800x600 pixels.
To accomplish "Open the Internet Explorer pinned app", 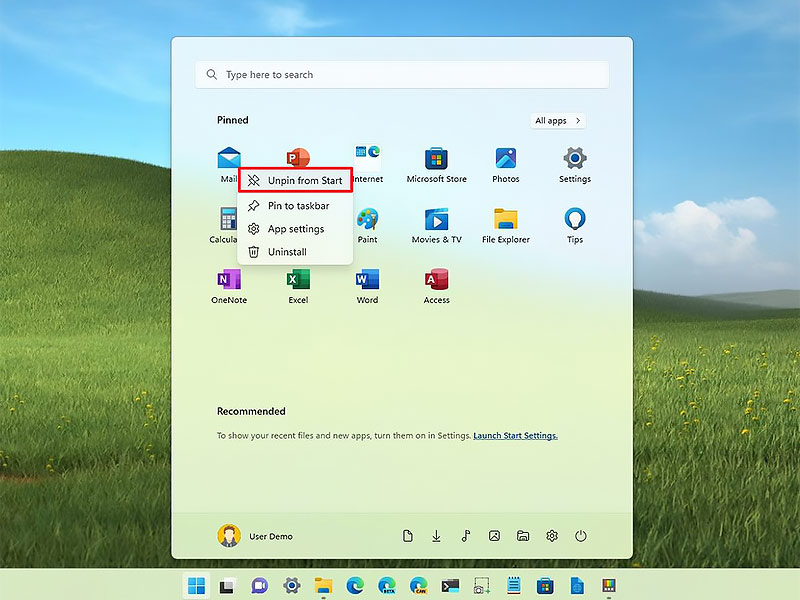I will click(x=368, y=165).
